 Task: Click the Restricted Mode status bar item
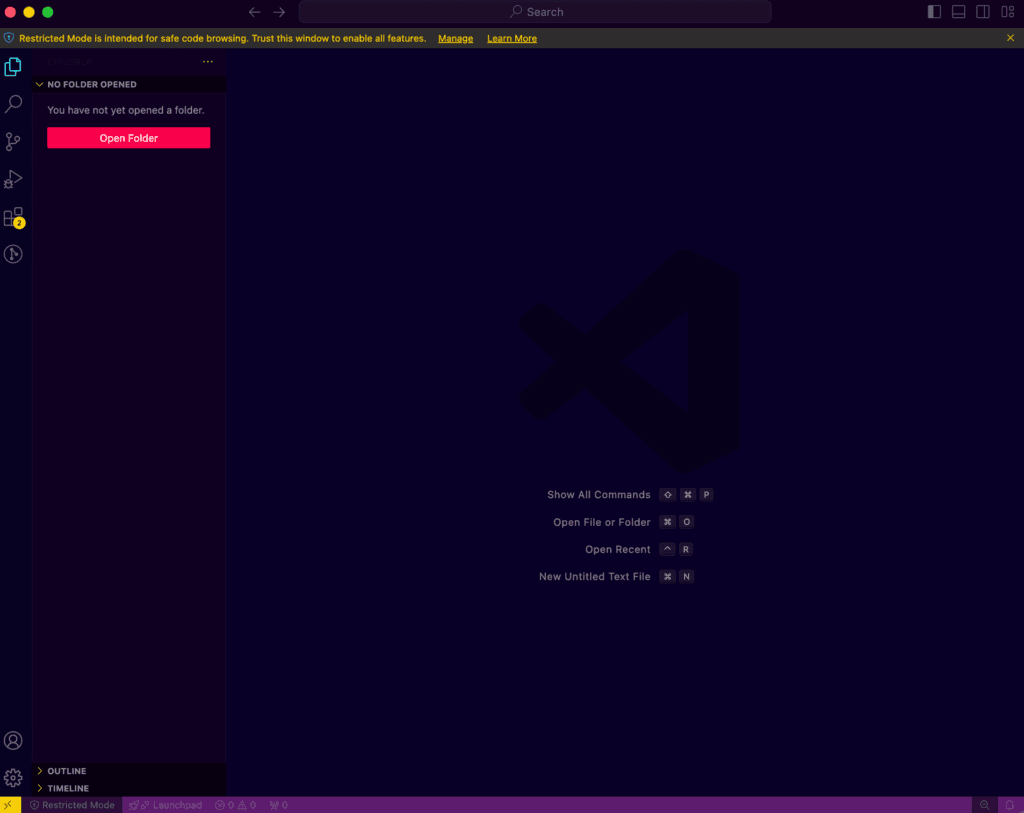(x=72, y=805)
